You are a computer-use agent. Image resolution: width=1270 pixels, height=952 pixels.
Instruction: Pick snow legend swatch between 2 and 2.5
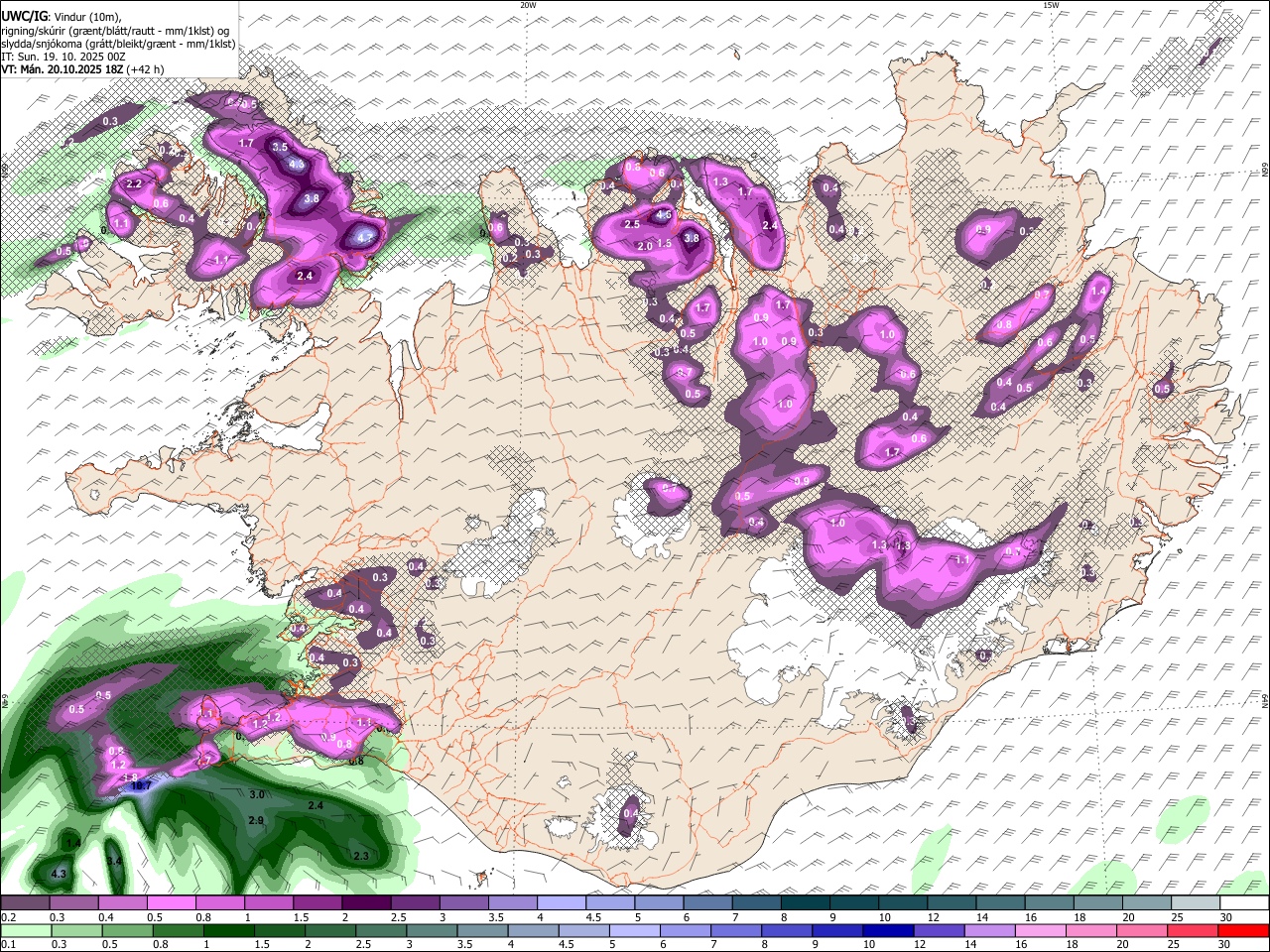[366, 903]
